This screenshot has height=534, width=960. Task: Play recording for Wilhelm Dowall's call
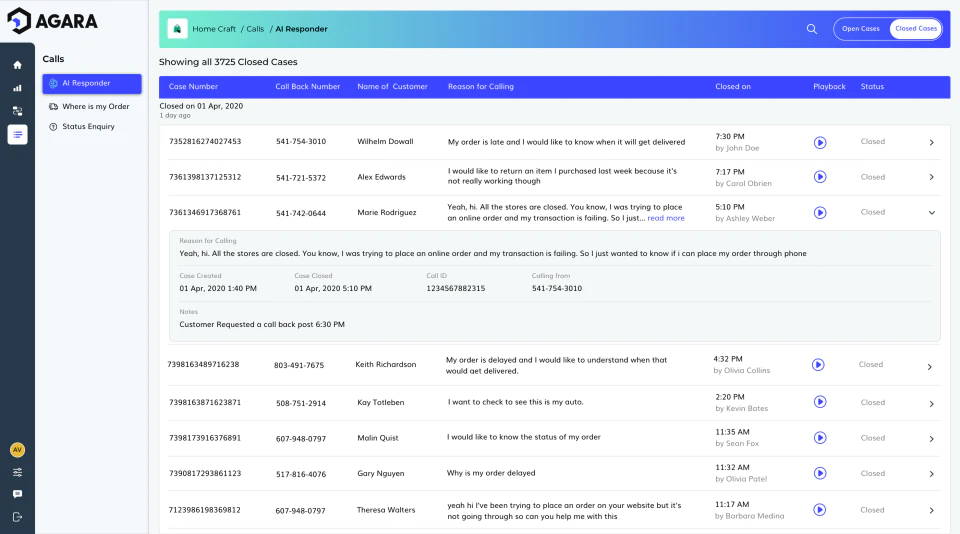click(x=820, y=143)
